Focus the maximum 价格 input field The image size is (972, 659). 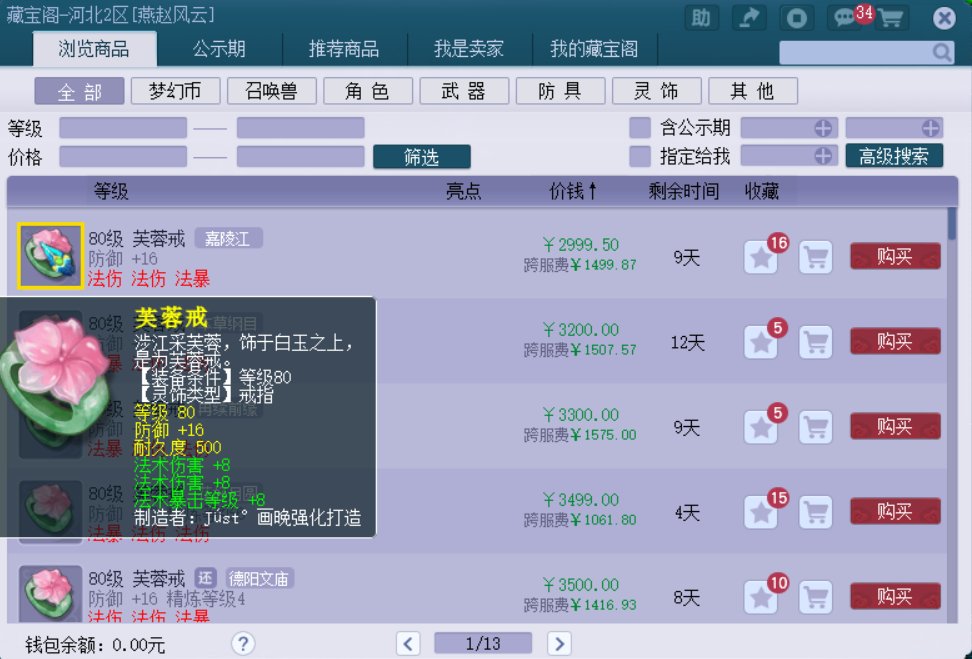(x=301, y=156)
